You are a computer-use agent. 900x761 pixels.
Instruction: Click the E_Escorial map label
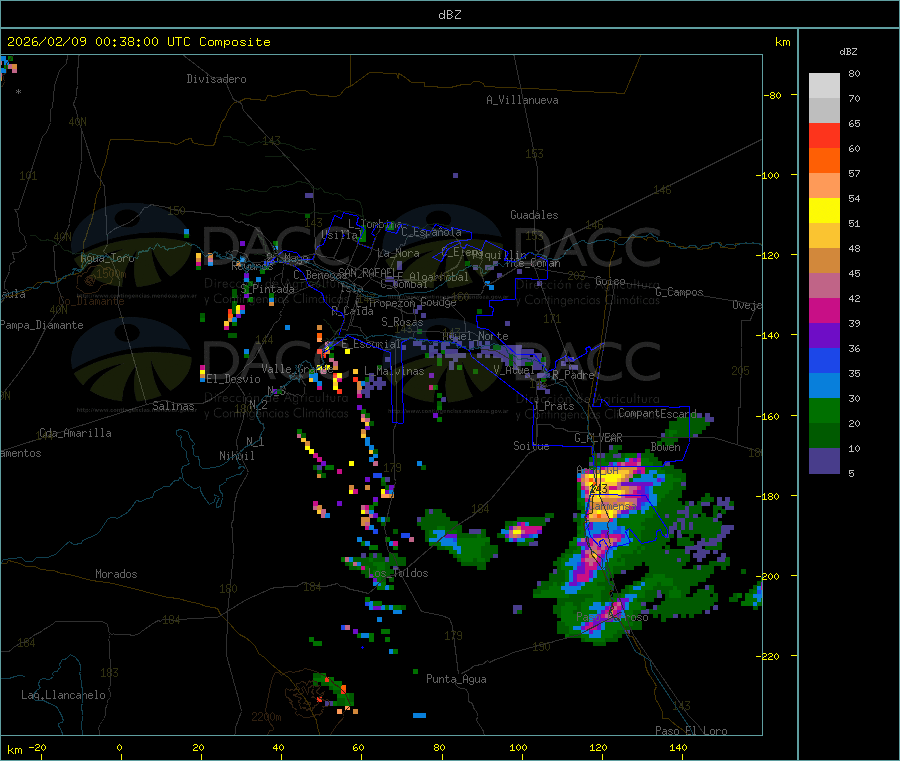pyautogui.click(x=370, y=344)
